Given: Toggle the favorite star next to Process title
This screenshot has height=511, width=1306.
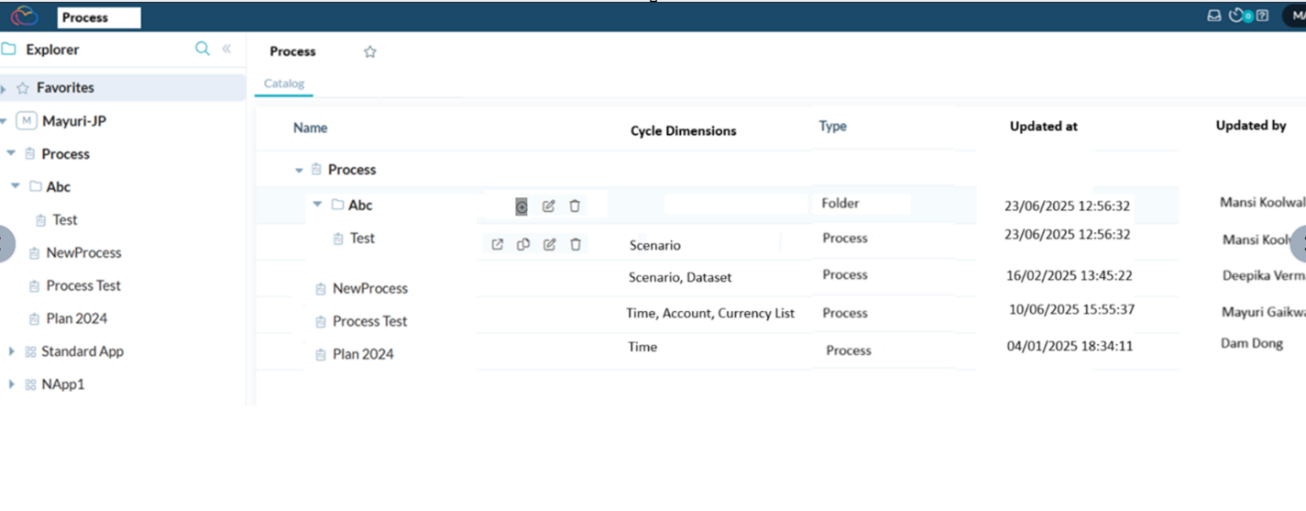Looking at the screenshot, I should [370, 52].
